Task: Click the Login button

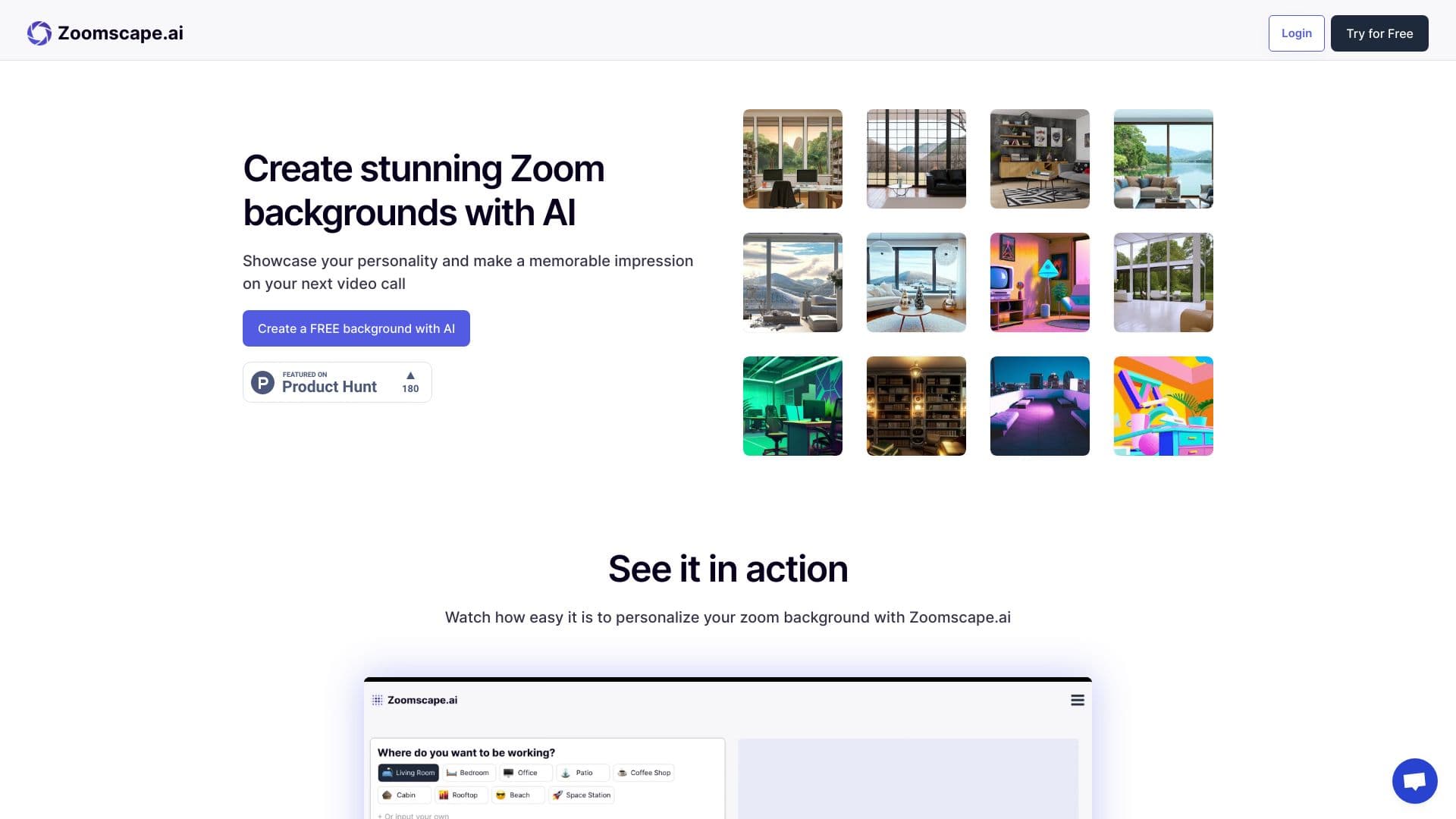Action: pos(1296,33)
